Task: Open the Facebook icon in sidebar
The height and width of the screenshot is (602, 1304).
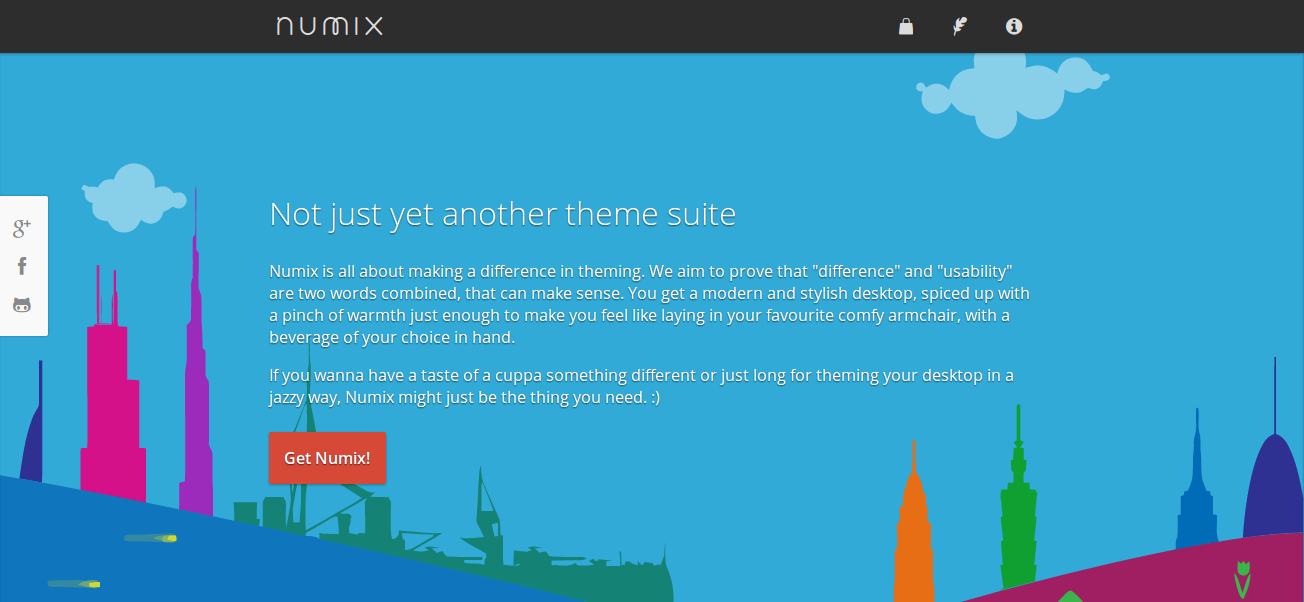Action: coord(21,265)
